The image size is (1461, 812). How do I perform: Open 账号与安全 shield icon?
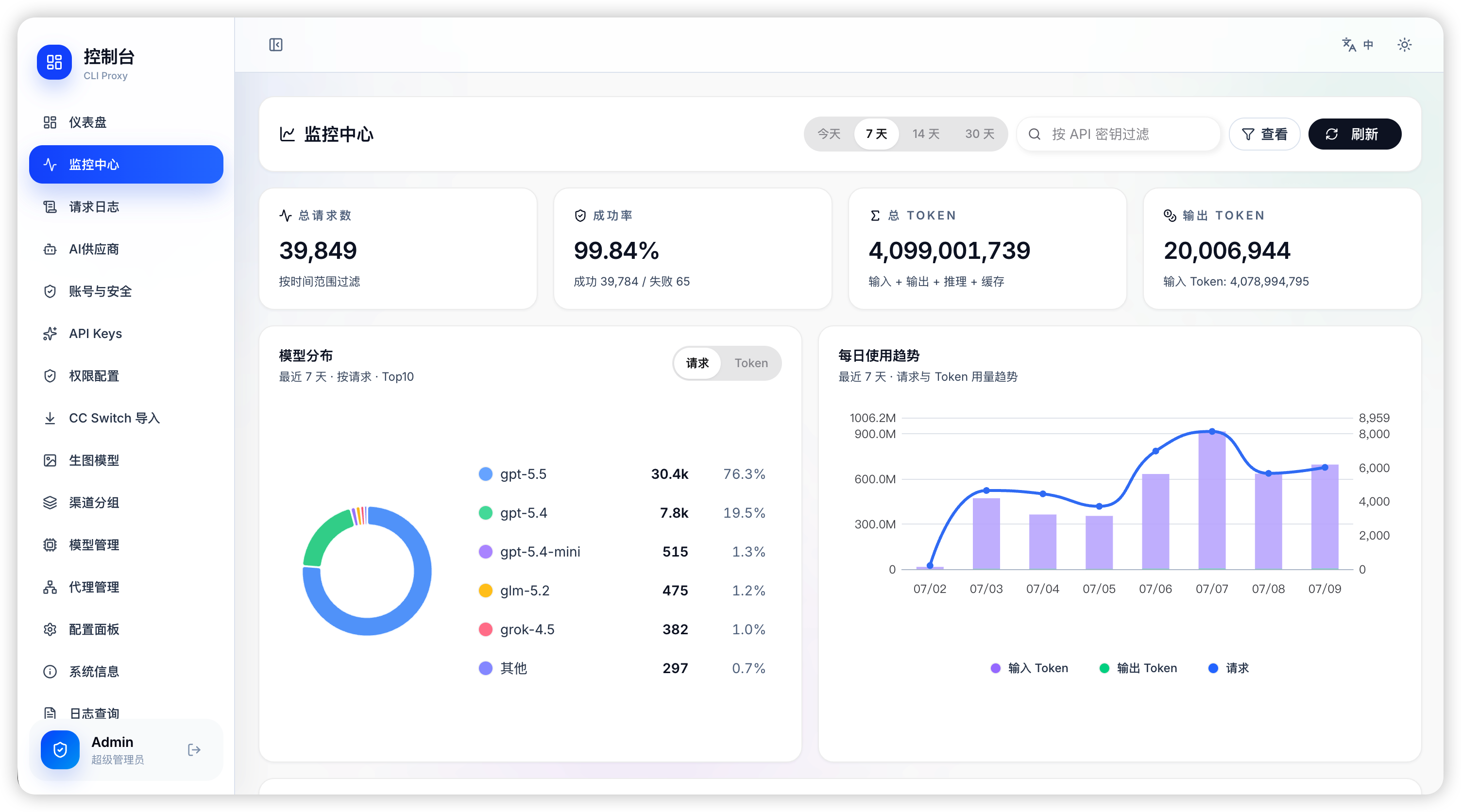coord(50,291)
